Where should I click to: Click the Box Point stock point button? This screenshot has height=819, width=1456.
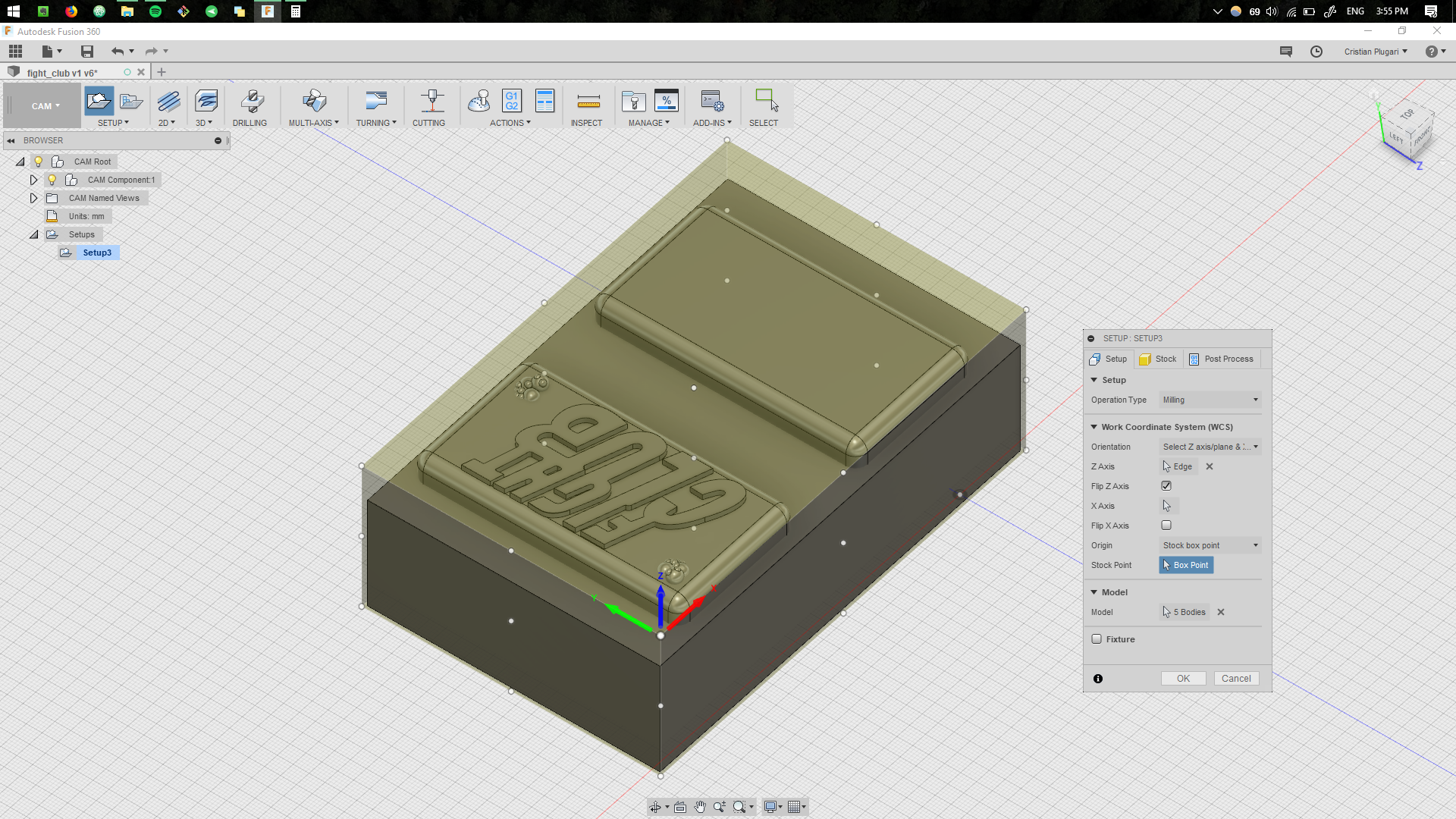point(1186,565)
